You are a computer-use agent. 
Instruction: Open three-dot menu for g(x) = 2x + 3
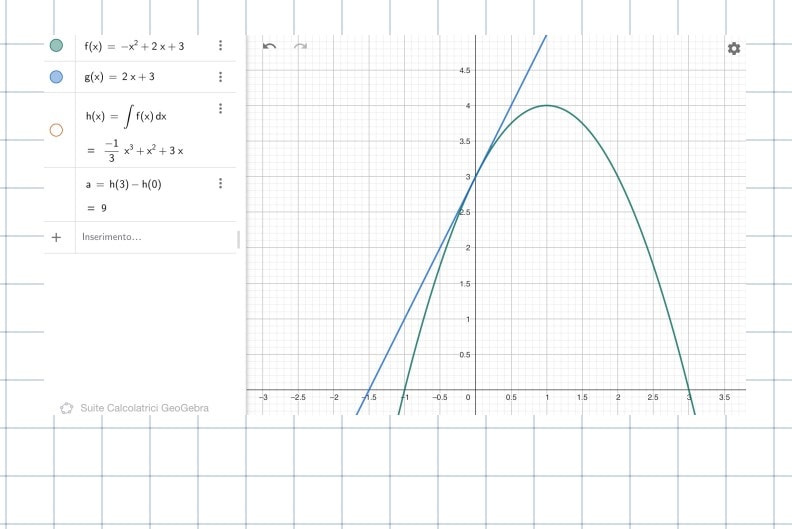220,77
